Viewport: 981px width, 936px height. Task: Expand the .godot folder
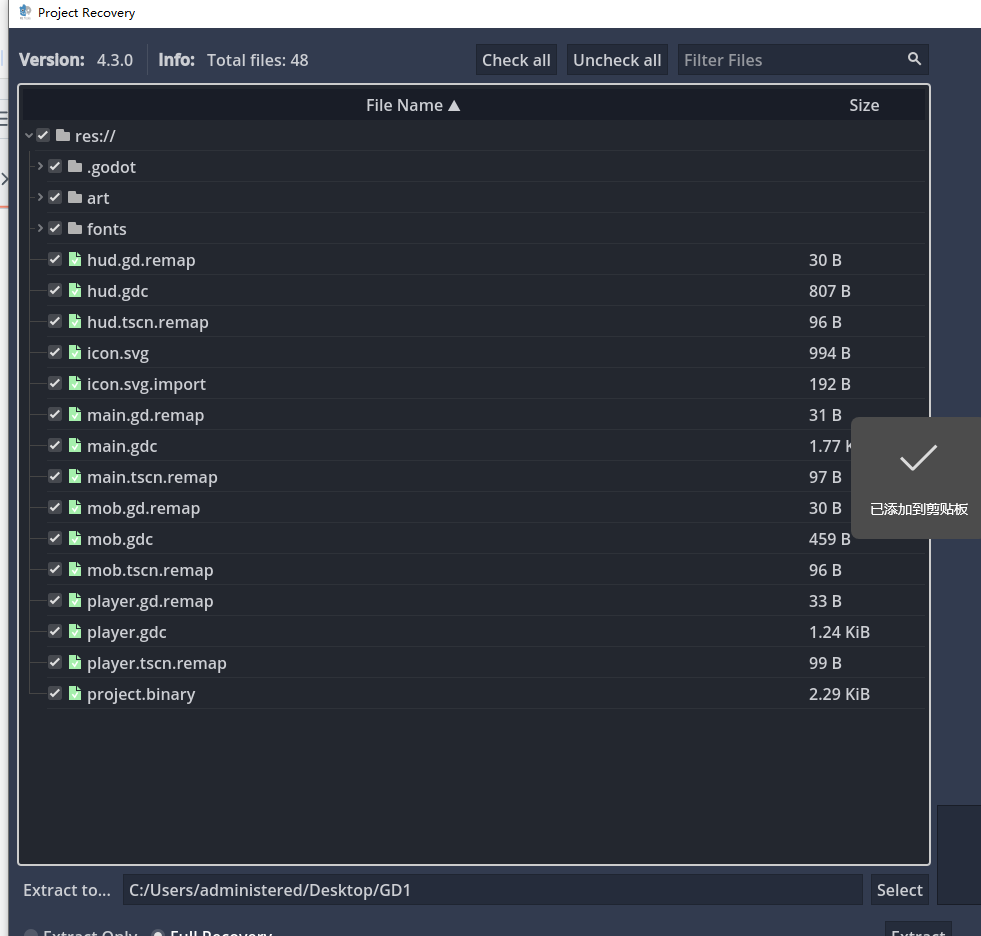[x=40, y=167]
